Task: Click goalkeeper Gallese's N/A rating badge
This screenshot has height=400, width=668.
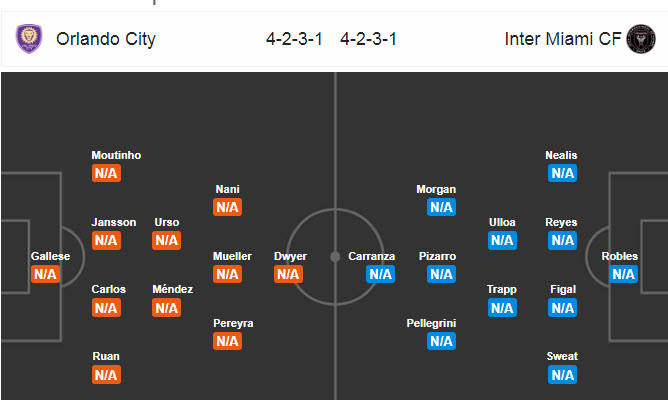Action: (x=45, y=274)
